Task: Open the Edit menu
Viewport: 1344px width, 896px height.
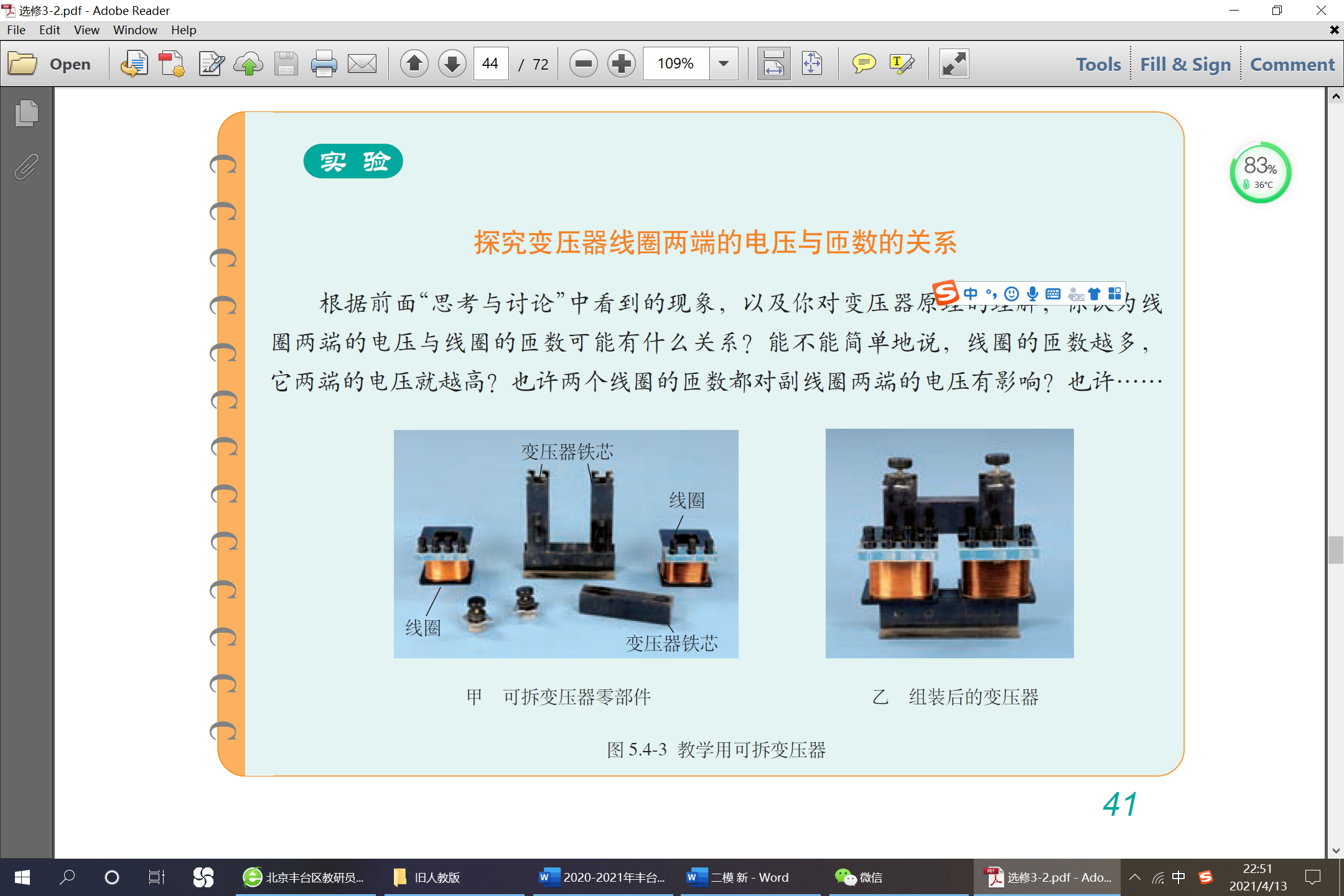Action: click(50, 30)
